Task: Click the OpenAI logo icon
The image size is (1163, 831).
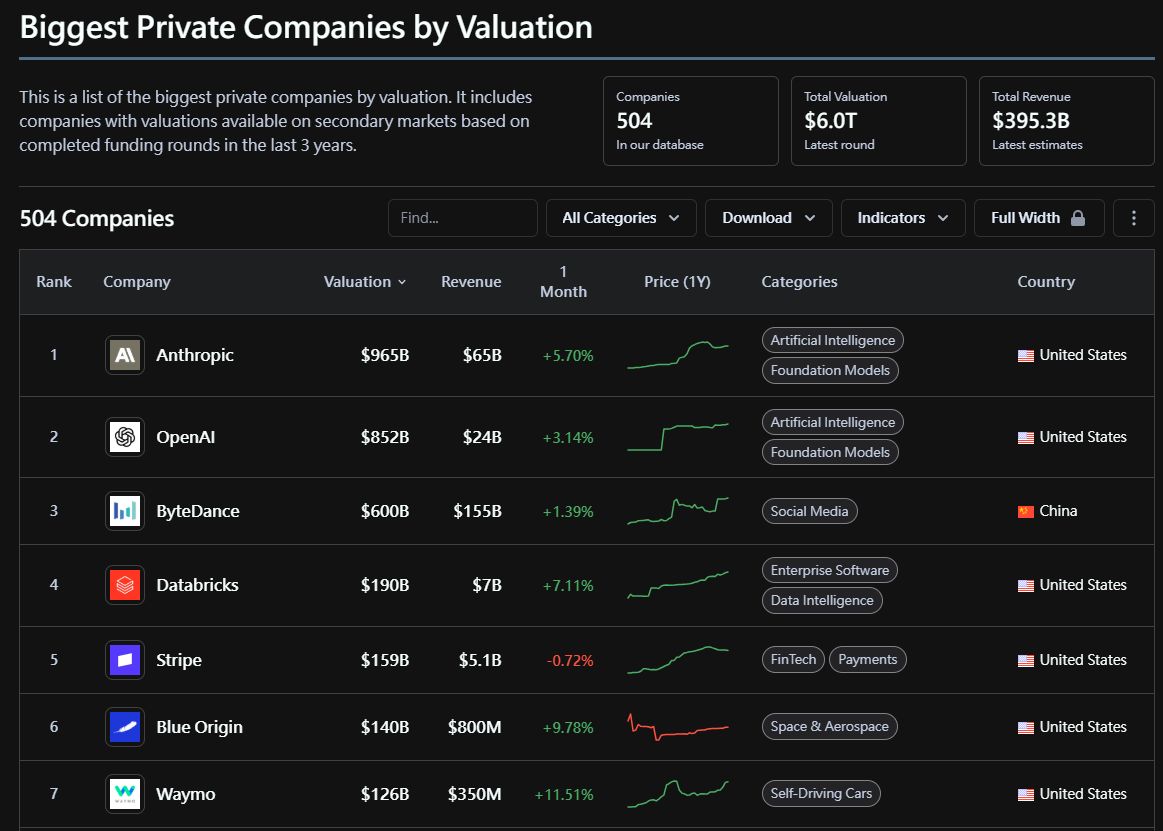Action: tap(125, 437)
